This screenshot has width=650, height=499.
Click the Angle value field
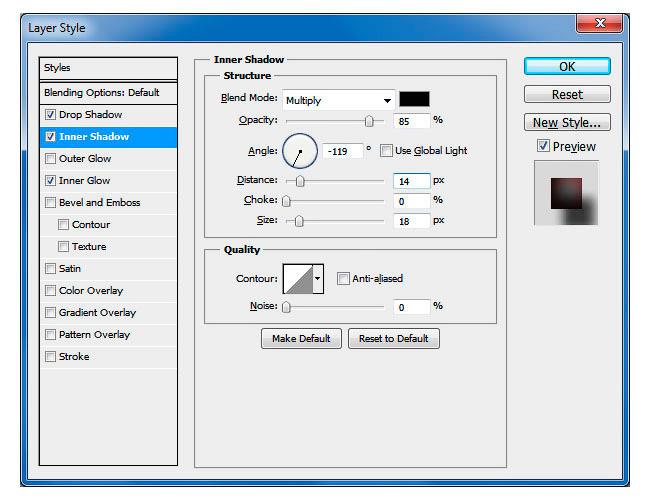[343, 151]
